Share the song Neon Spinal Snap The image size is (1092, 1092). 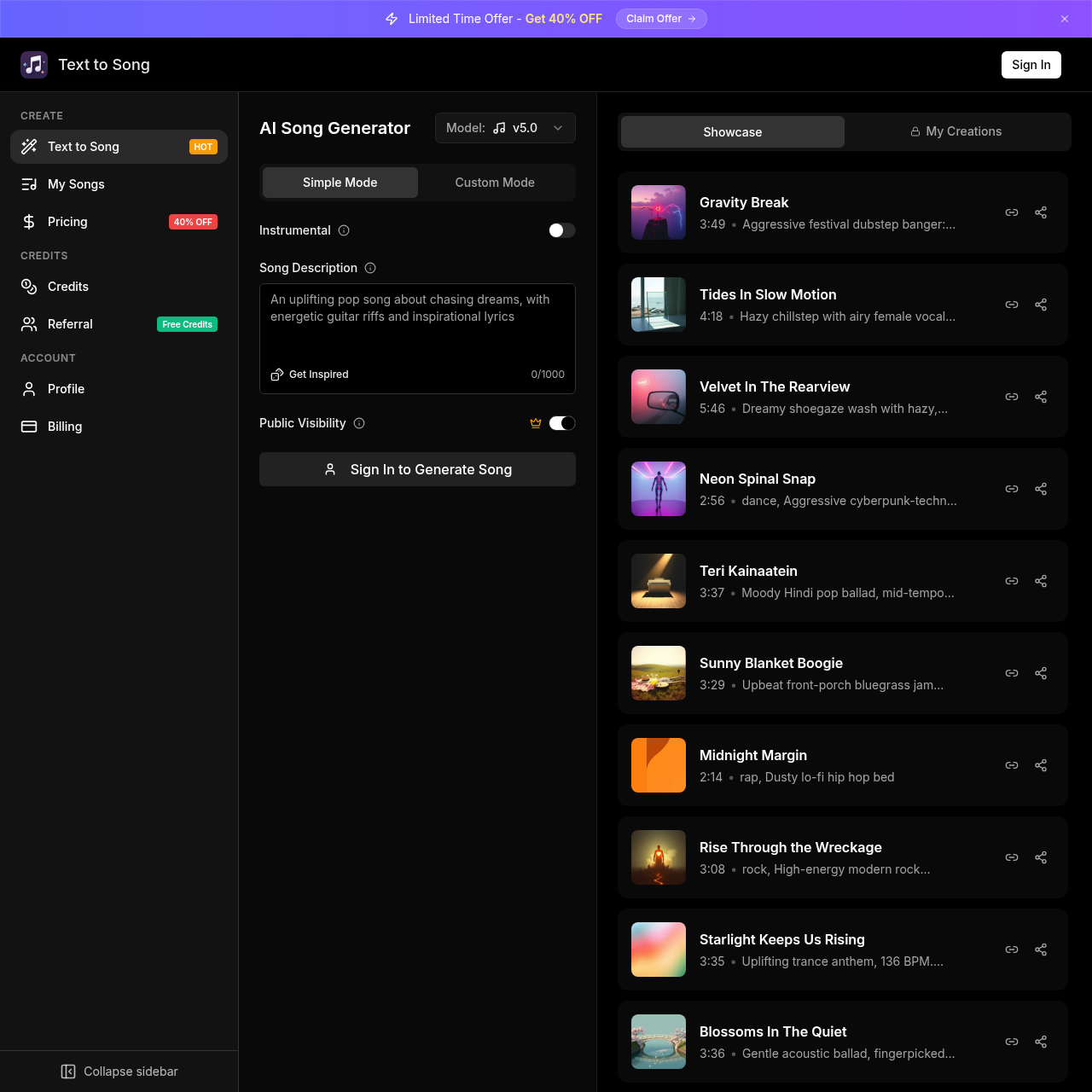click(x=1041, y=489)
